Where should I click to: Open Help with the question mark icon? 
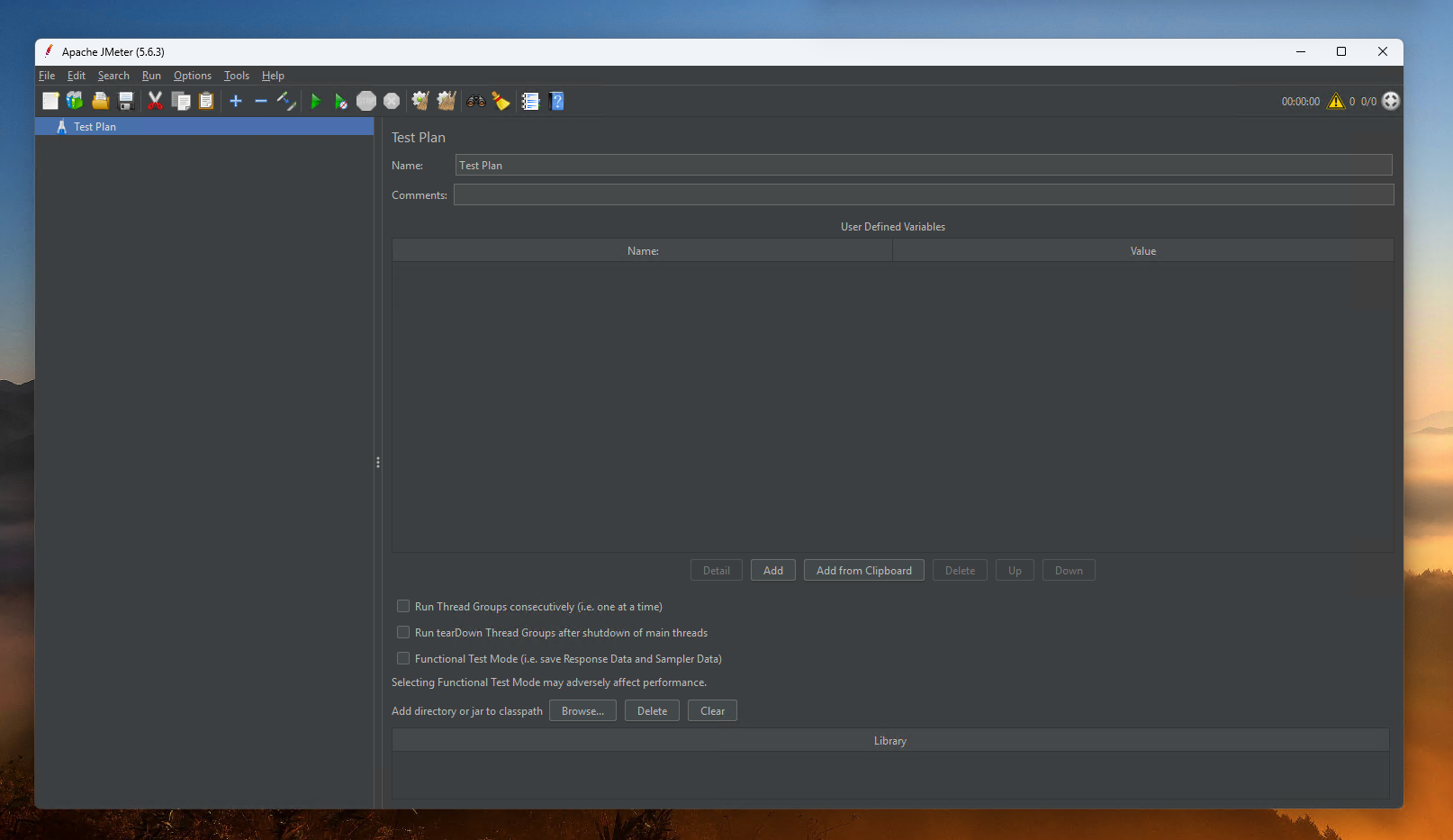coord(556,101)
